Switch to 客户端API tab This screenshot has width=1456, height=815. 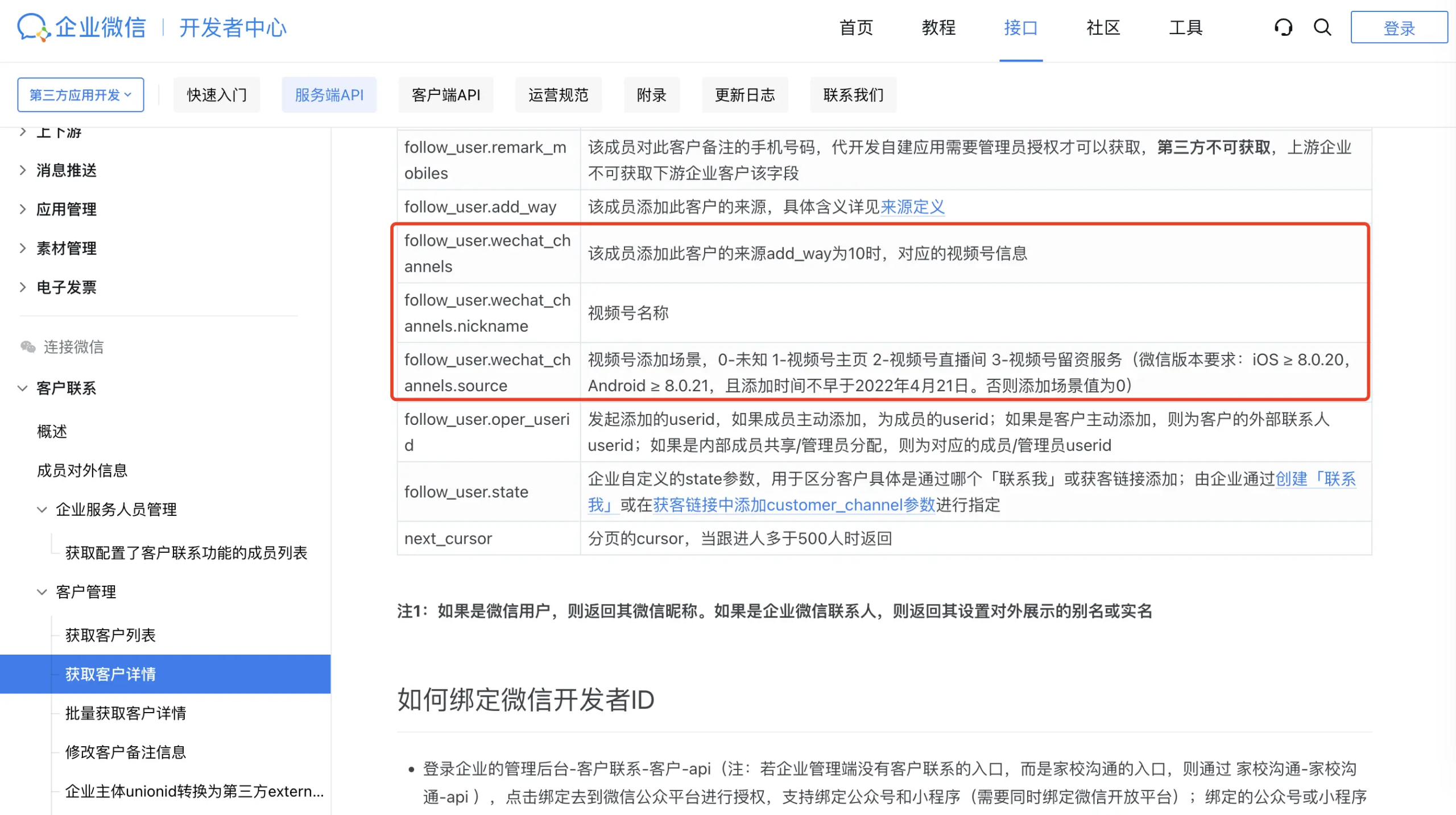pos(446,95)
